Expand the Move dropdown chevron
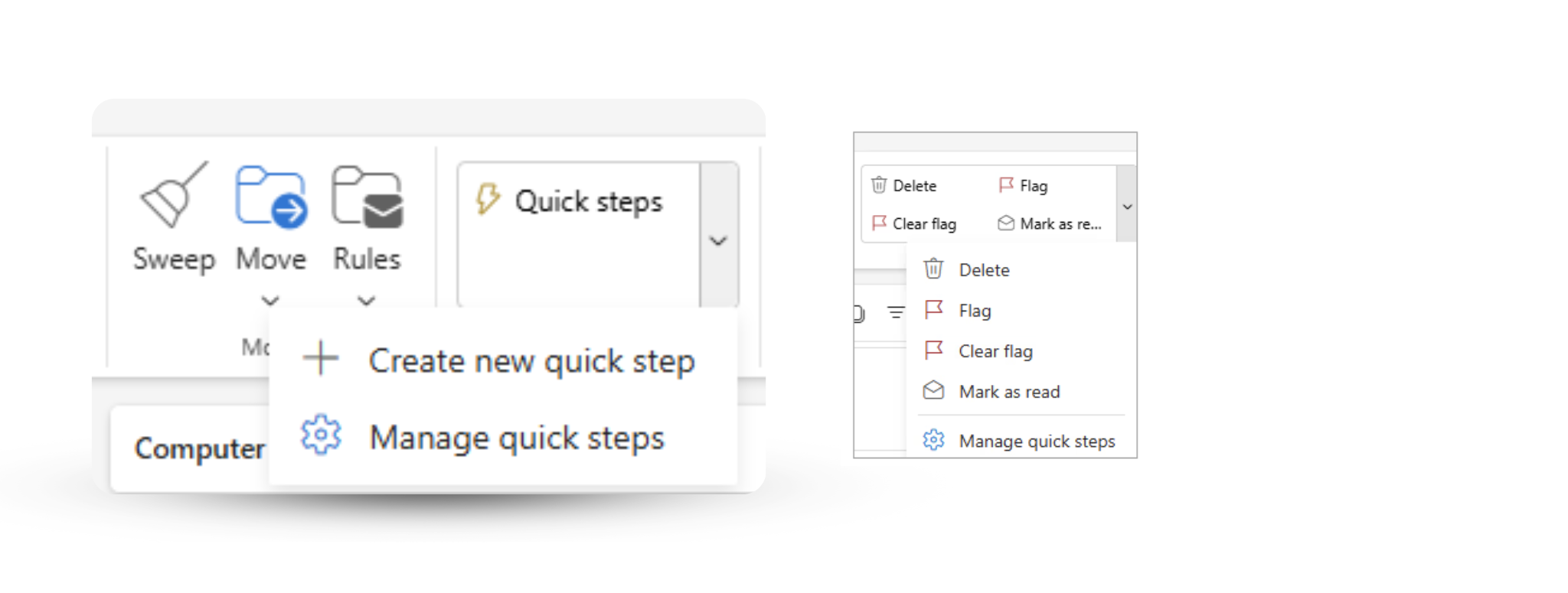The width and height of the screenshot is (1568, 593). coord(270,300)
